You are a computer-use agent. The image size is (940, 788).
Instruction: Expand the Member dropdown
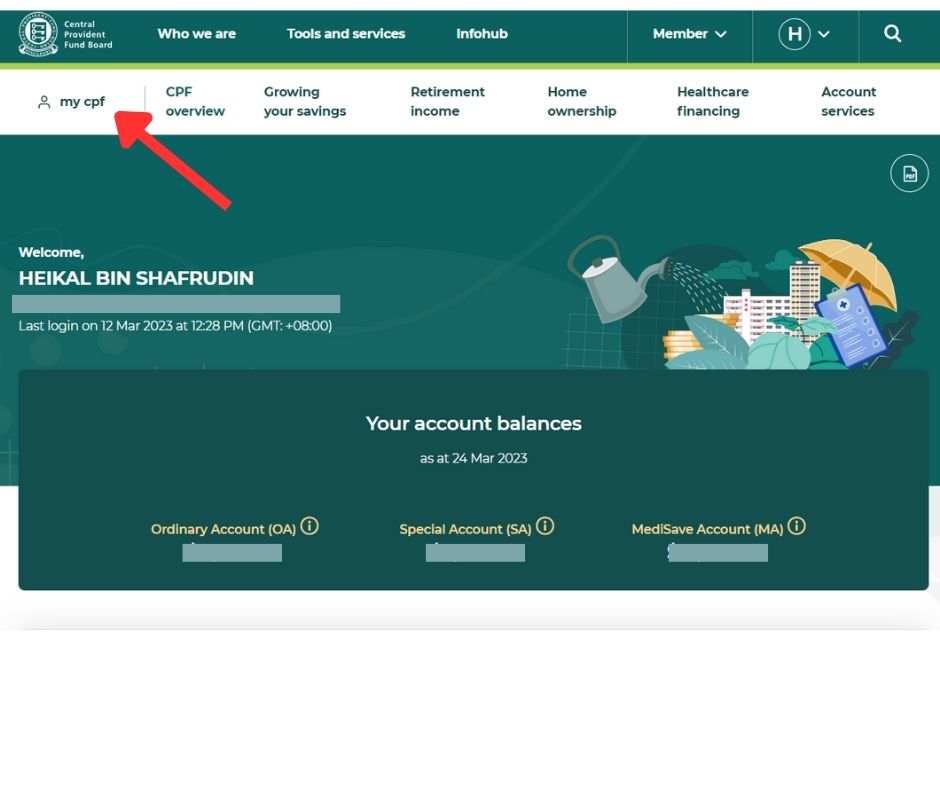point(689,34)
